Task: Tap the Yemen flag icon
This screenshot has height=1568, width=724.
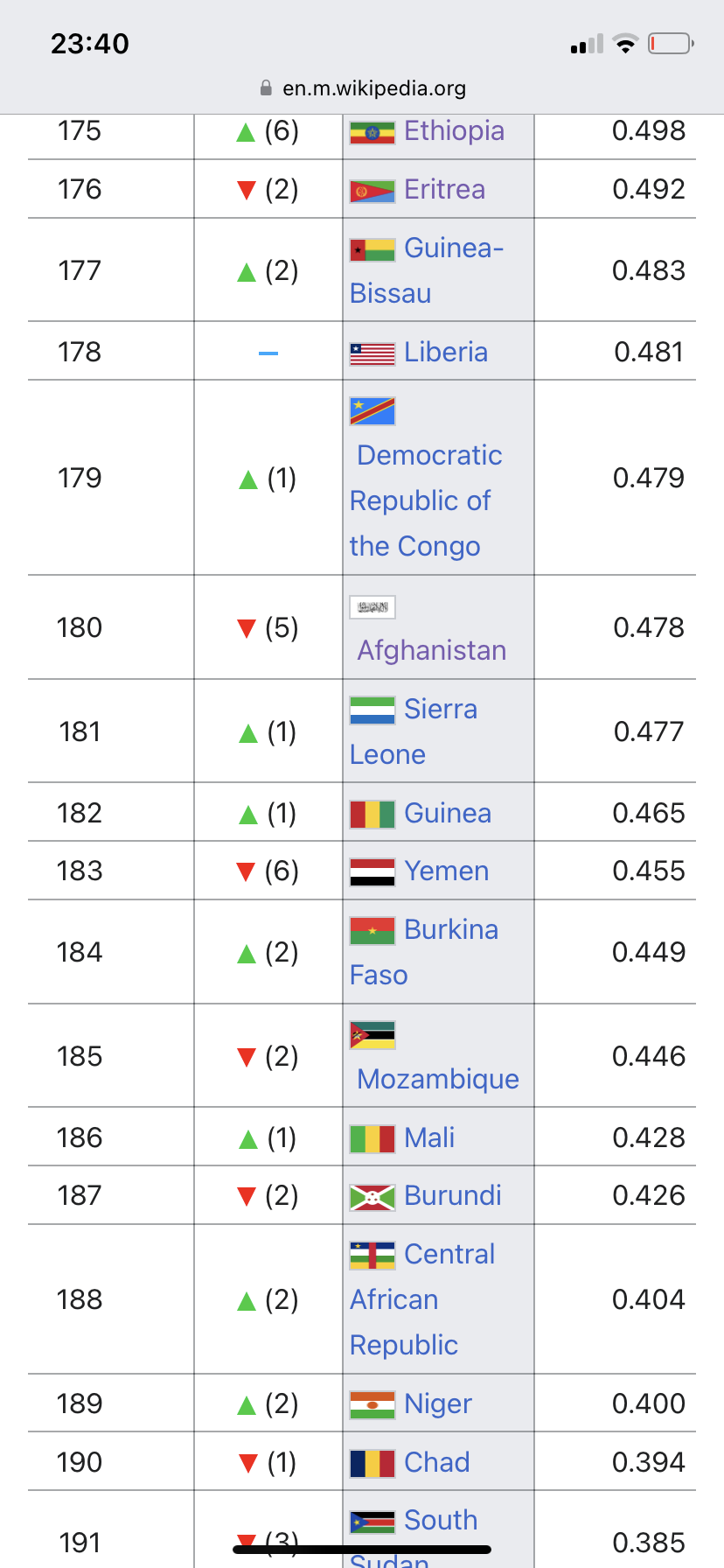Action: [372, 872]
